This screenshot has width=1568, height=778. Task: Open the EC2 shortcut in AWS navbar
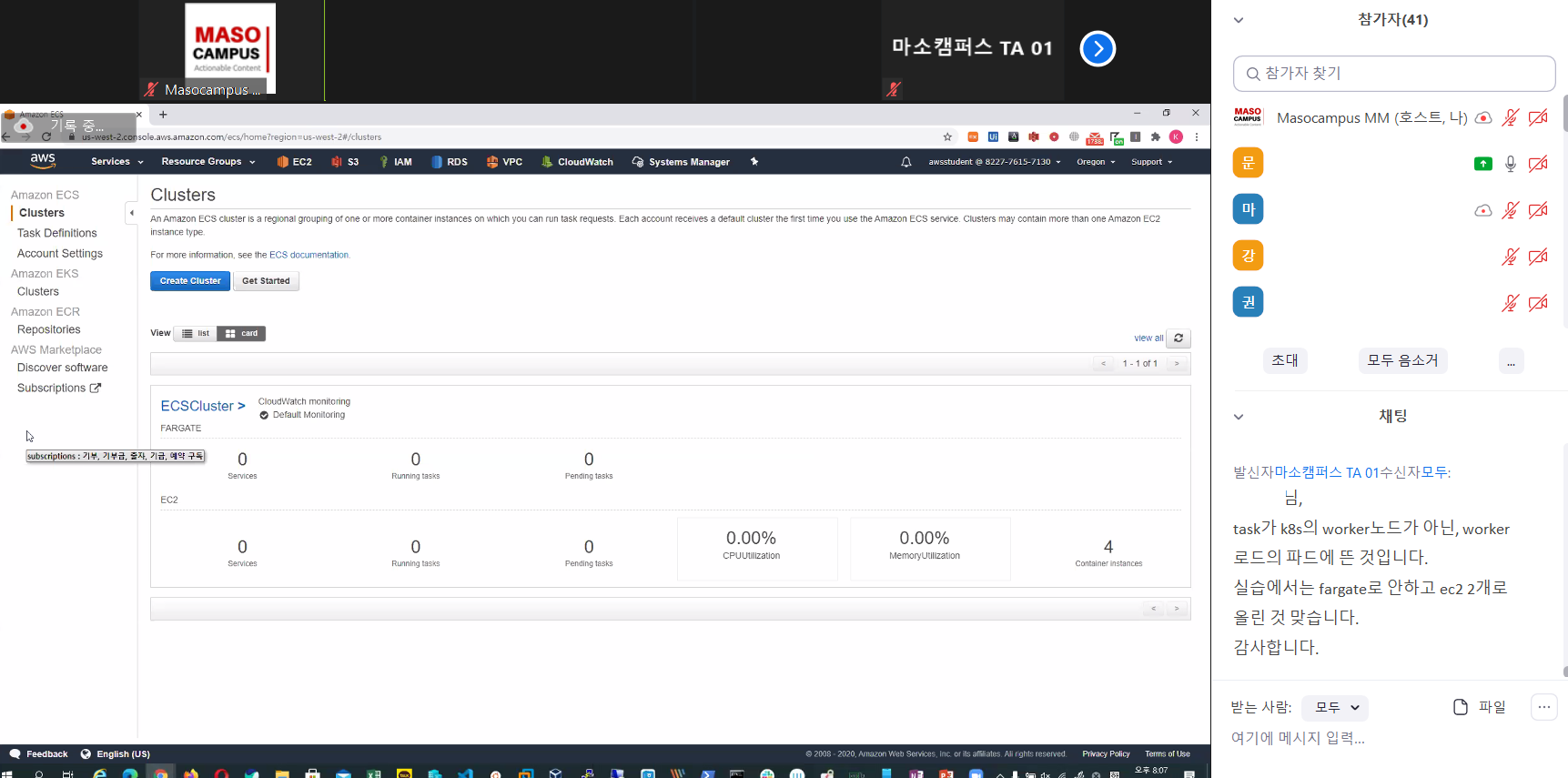[294, 162]
